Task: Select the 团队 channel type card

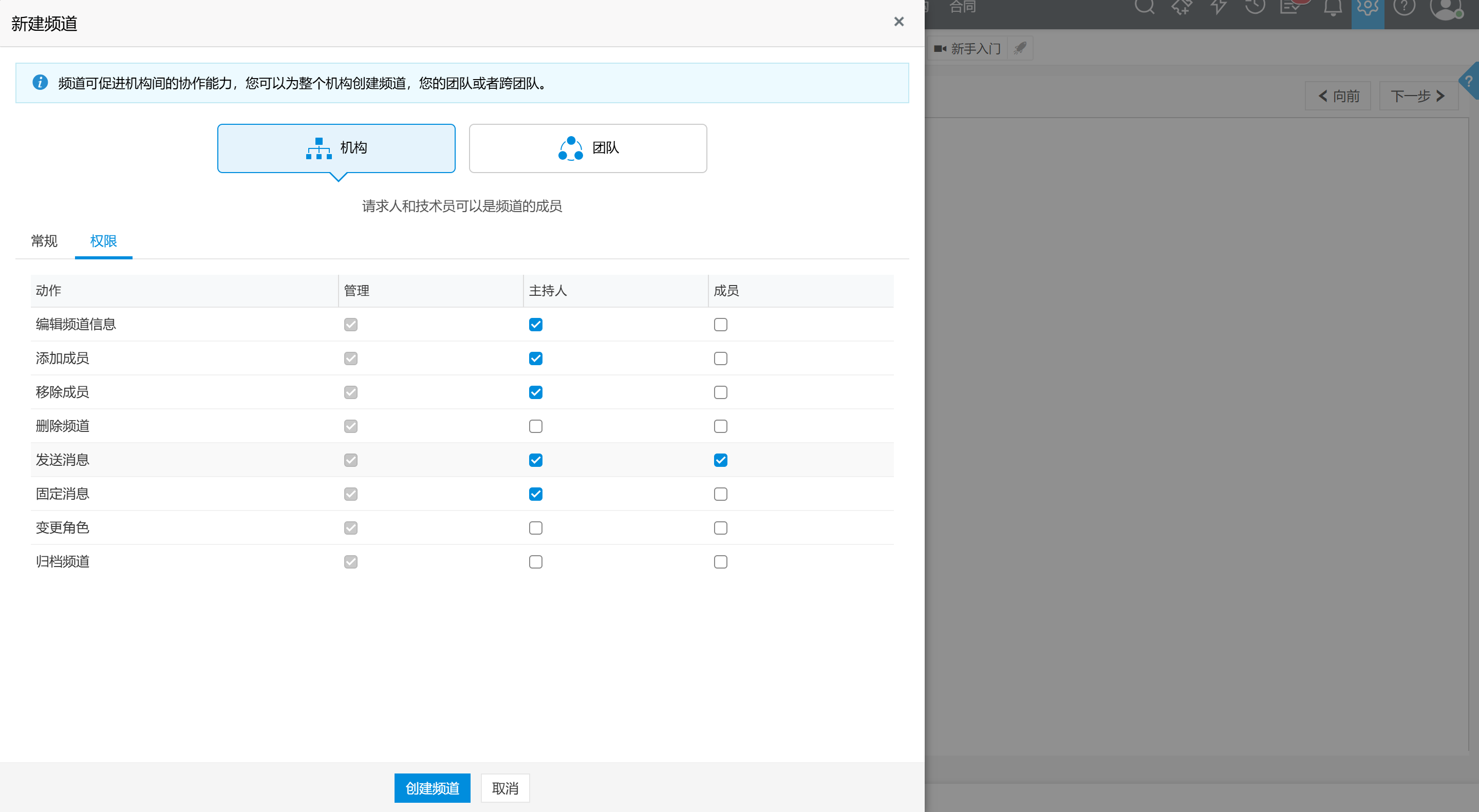Action: point(587,148)
